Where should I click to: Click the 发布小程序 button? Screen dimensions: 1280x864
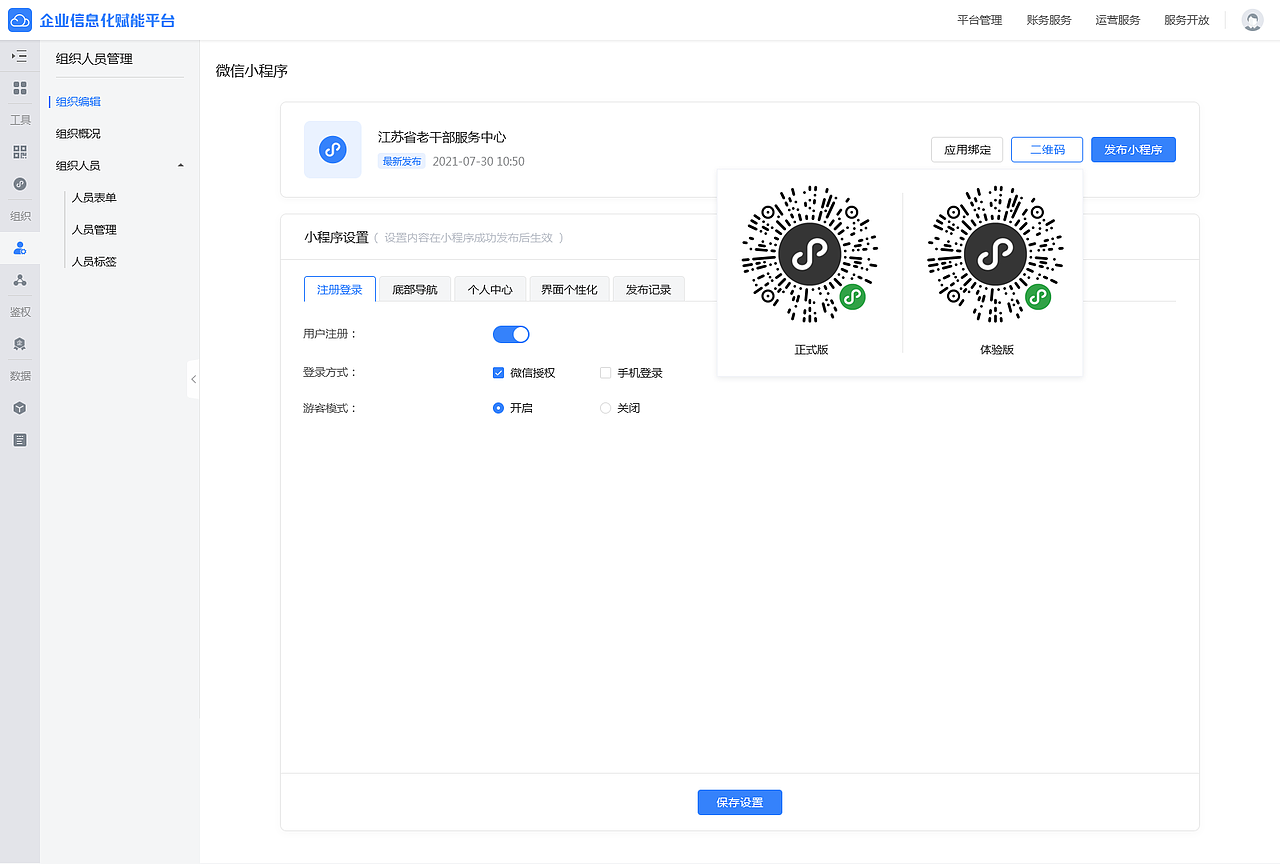tap(1133, 150)
